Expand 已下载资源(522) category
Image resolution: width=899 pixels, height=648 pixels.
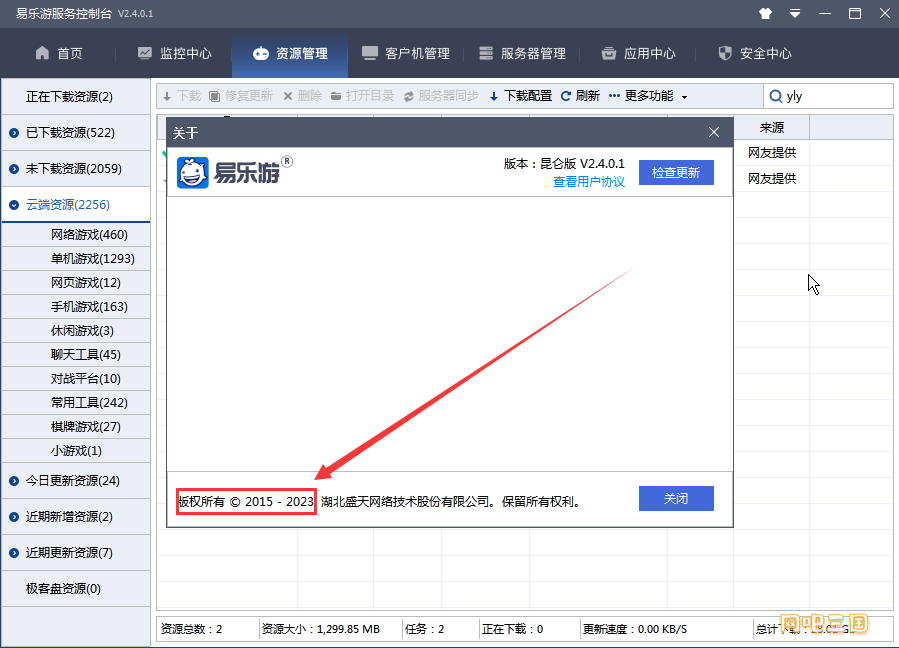pos(76,132)
